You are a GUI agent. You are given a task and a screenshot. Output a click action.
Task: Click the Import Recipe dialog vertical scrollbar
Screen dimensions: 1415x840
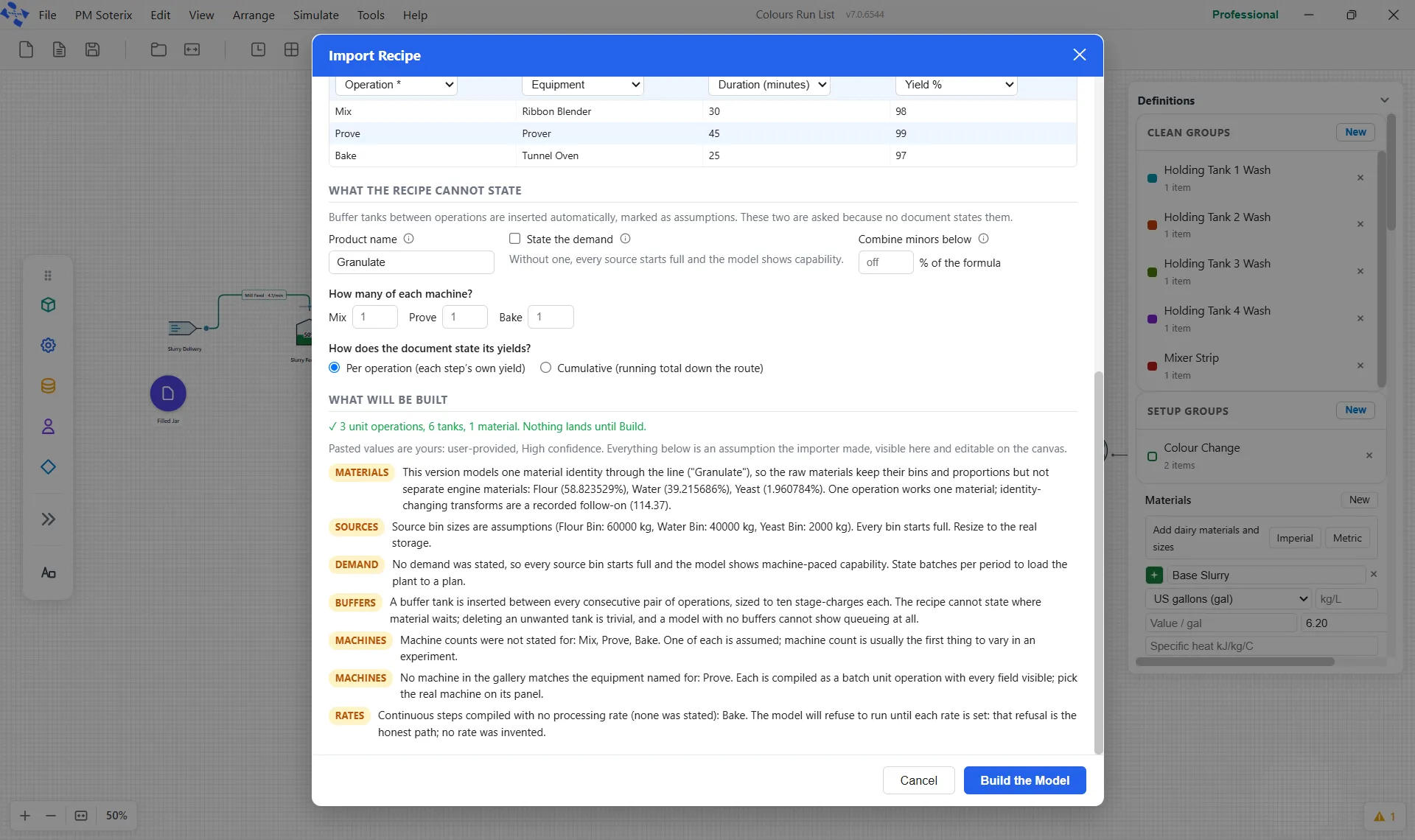tap(1098, 563)
